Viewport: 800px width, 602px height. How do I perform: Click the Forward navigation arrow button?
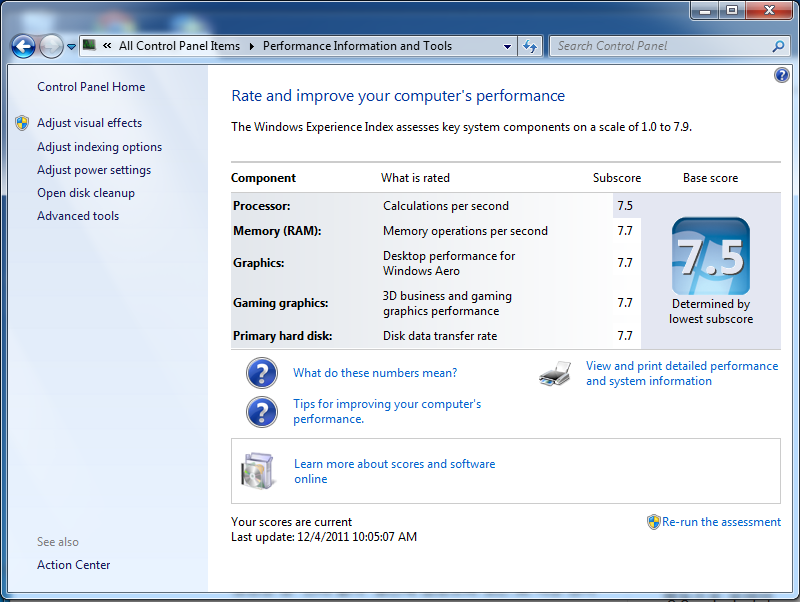click(51, 47)
